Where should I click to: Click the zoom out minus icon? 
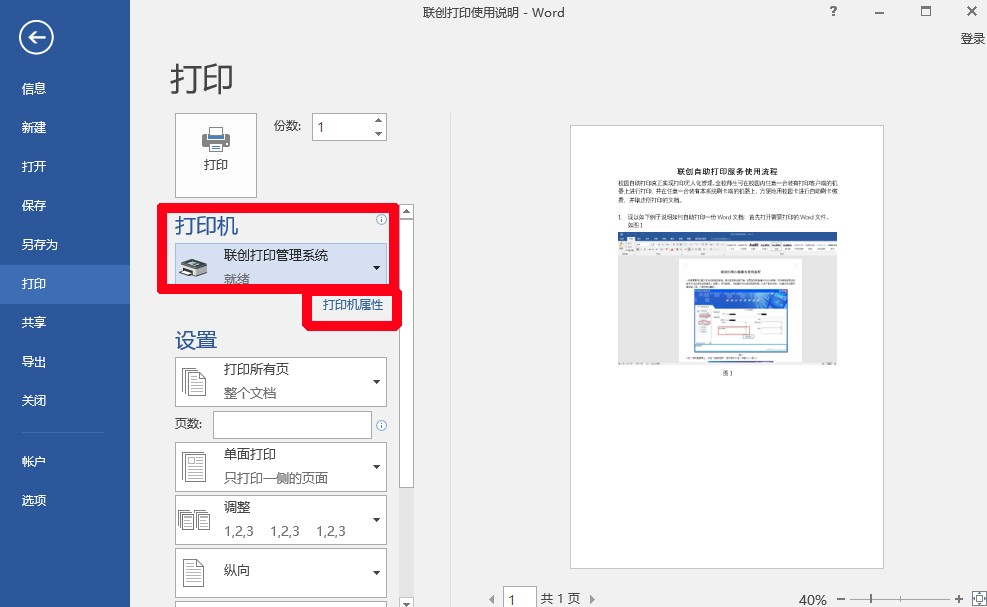tap(841, 599)
